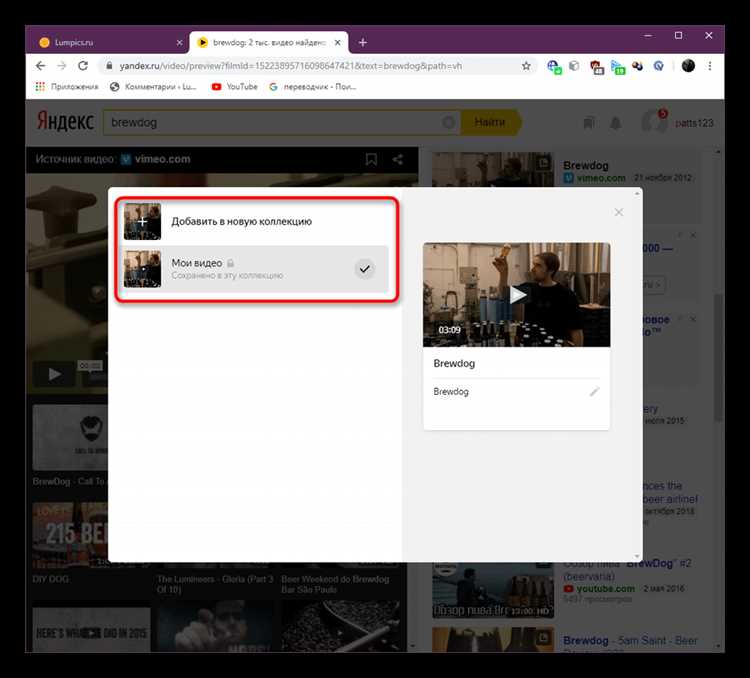
Task: Click the Яндекс logo
Action: [65, 122]
